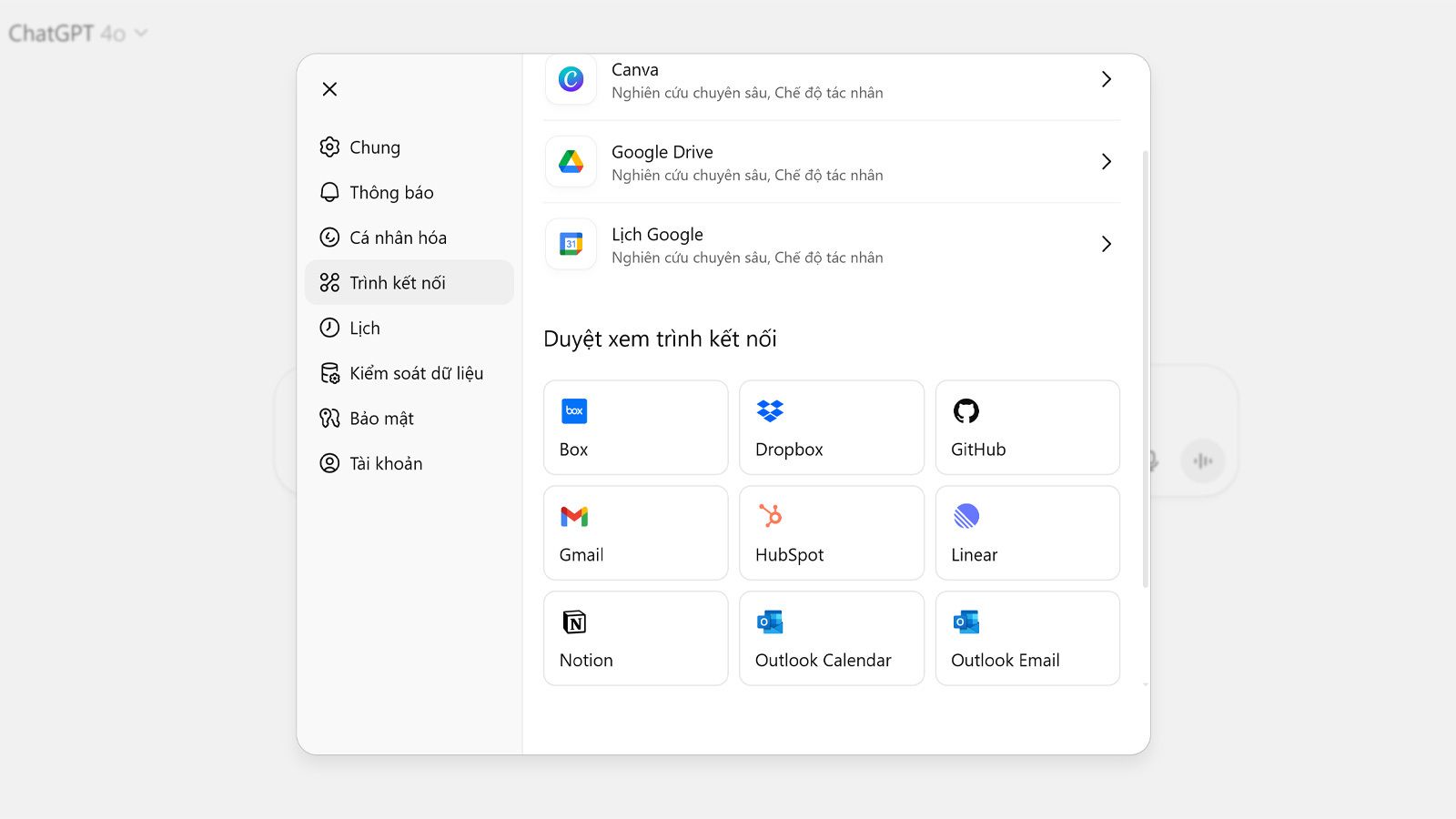The image size is (1456, 819).
Task: Open the Tài khoản settings tab
Action: pyautogui.click(x=409, y=463)
